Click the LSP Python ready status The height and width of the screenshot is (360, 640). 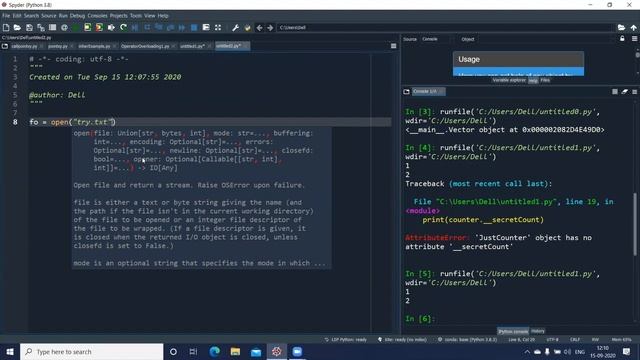[x=346, y=340]
